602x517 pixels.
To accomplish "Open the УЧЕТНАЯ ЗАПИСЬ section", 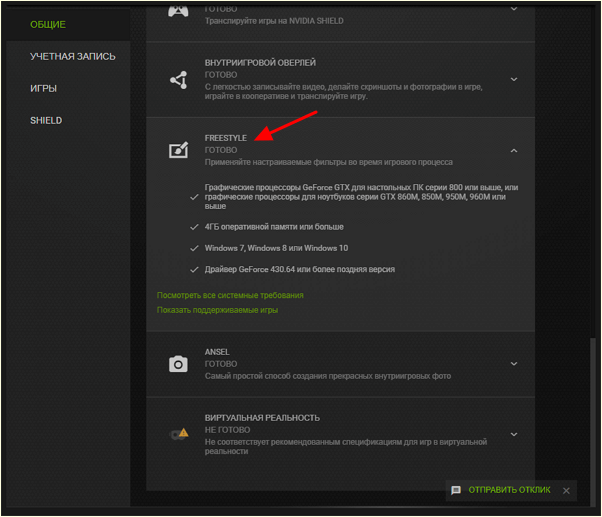I will 73,56.
